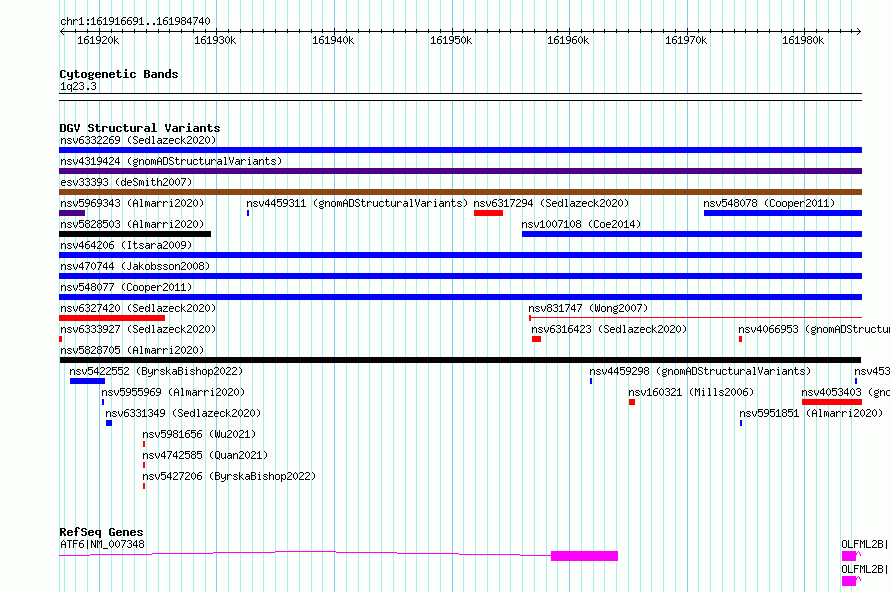Click nsv6333927 (Sedlazeck2020) label

[138, 329]
